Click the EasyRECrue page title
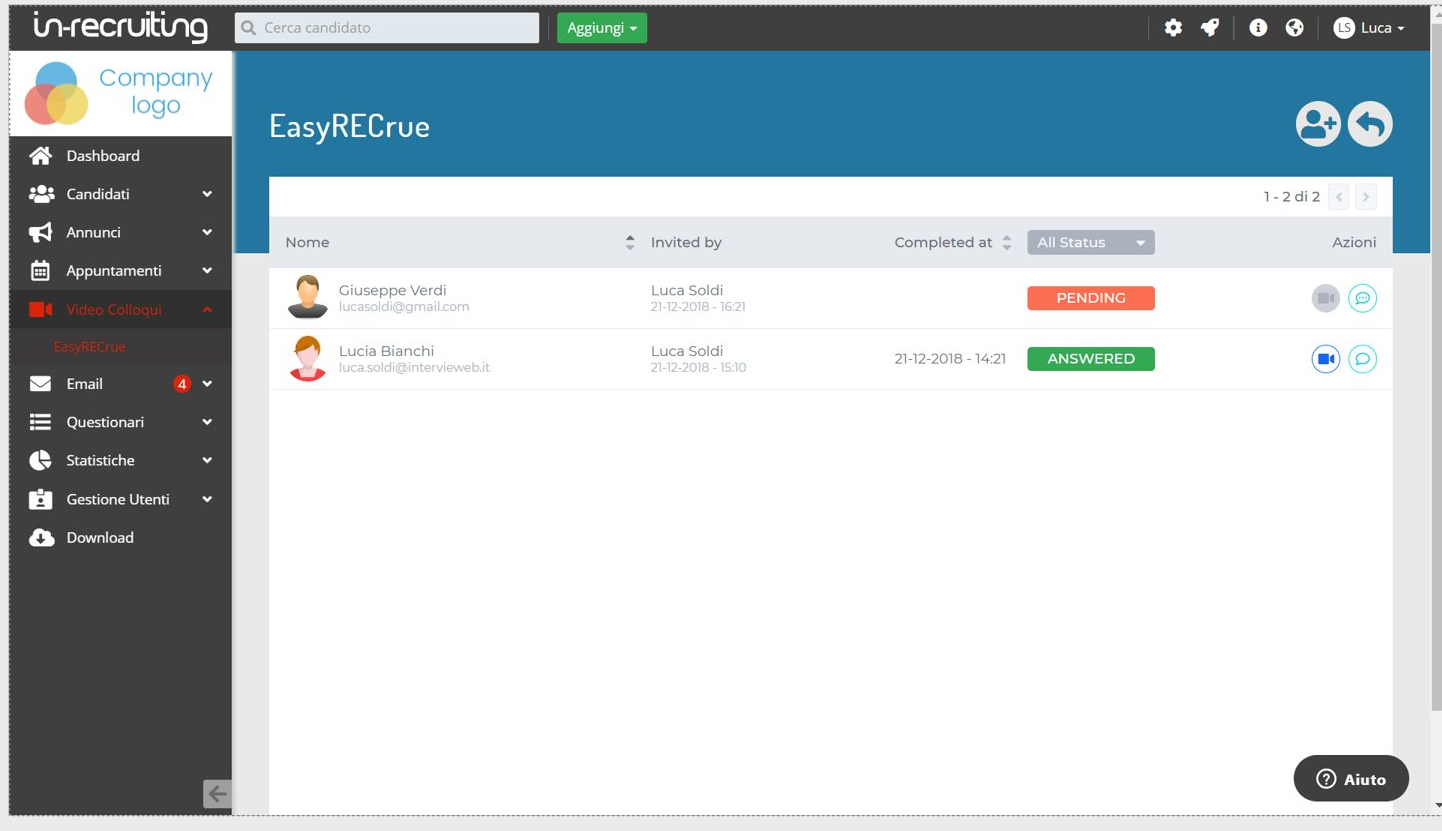Viewport: 1442px width, 831px height. [349, 126]
